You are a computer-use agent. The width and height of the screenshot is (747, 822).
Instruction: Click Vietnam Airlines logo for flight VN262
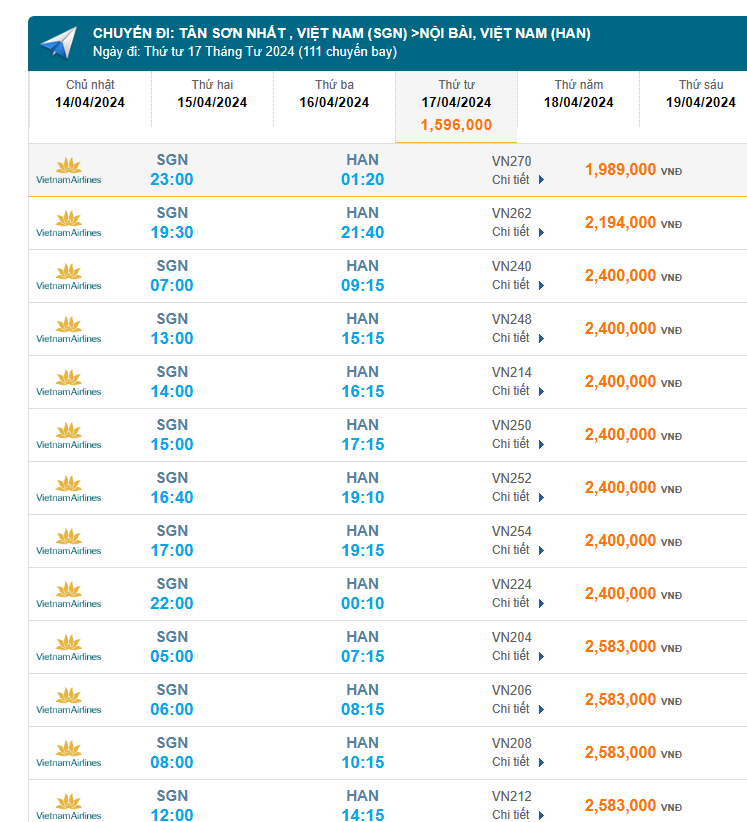(x=68, y=224)
